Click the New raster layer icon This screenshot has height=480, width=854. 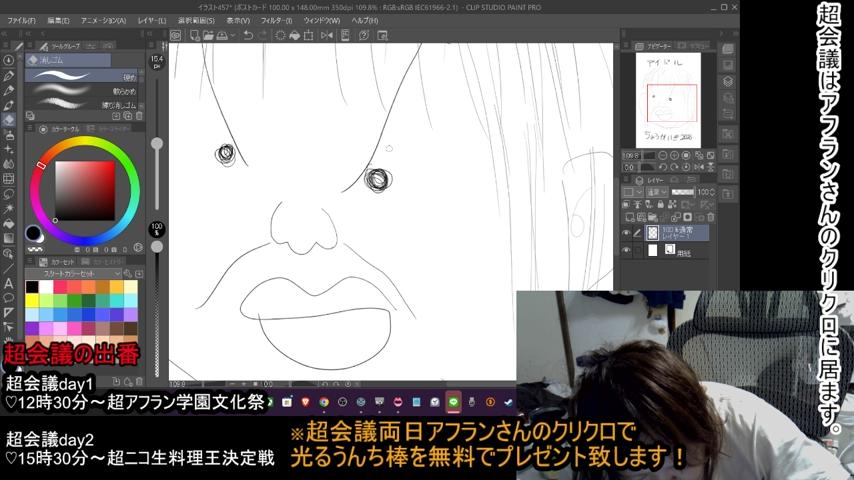(x=630, y=217)
